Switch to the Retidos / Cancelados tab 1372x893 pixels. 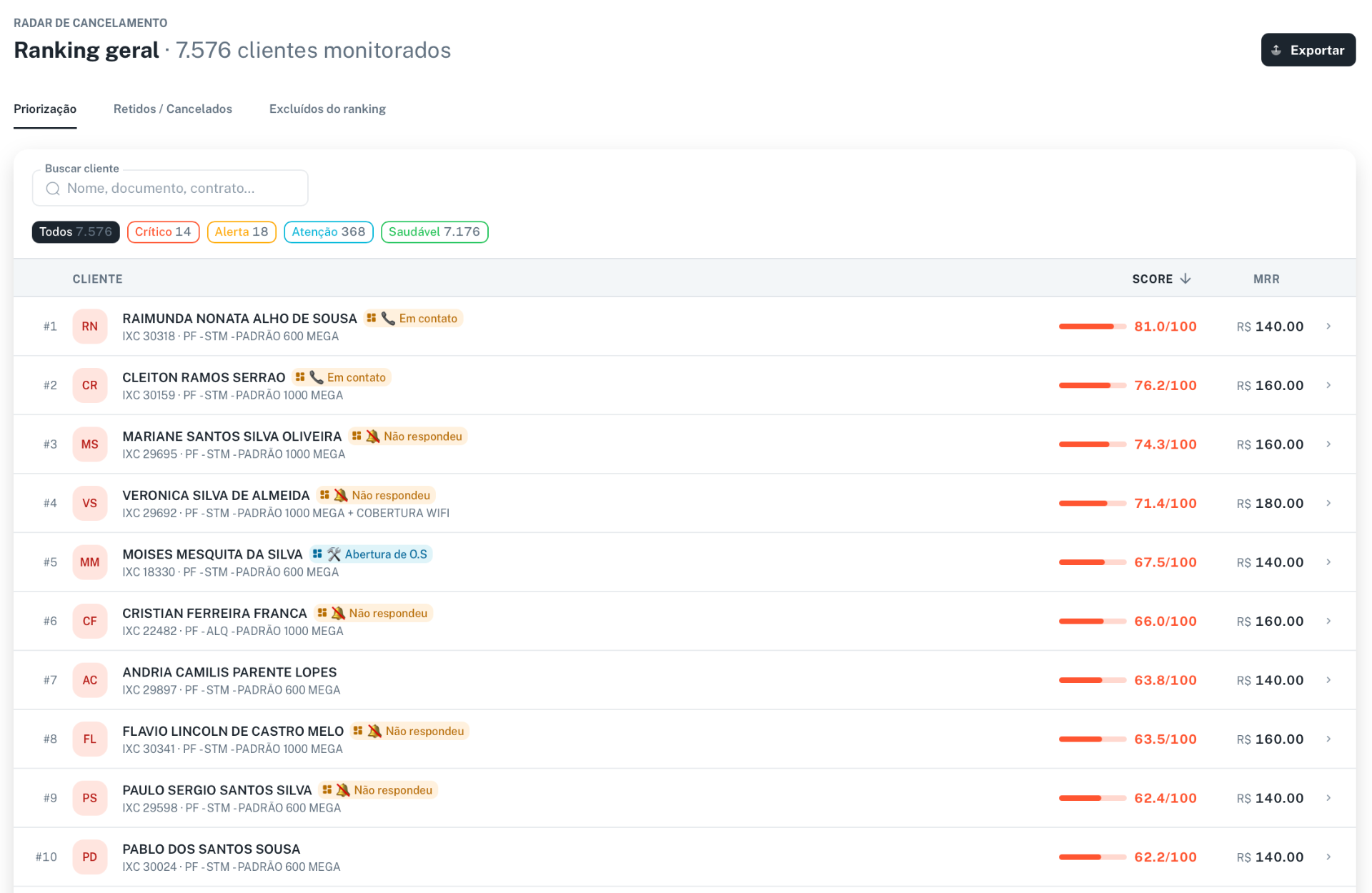point(173,109)
